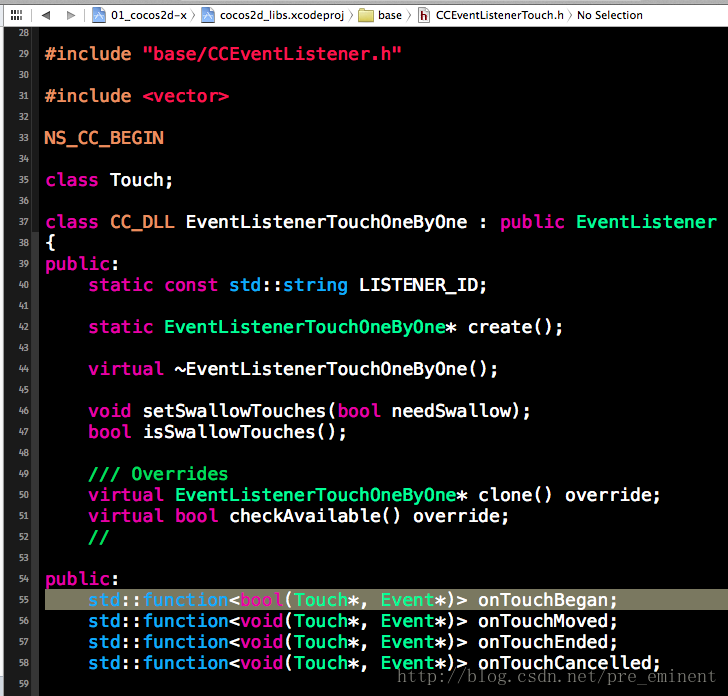
Task: Click the isSwallowTouches() method name
Action: (x=239, y=432)
